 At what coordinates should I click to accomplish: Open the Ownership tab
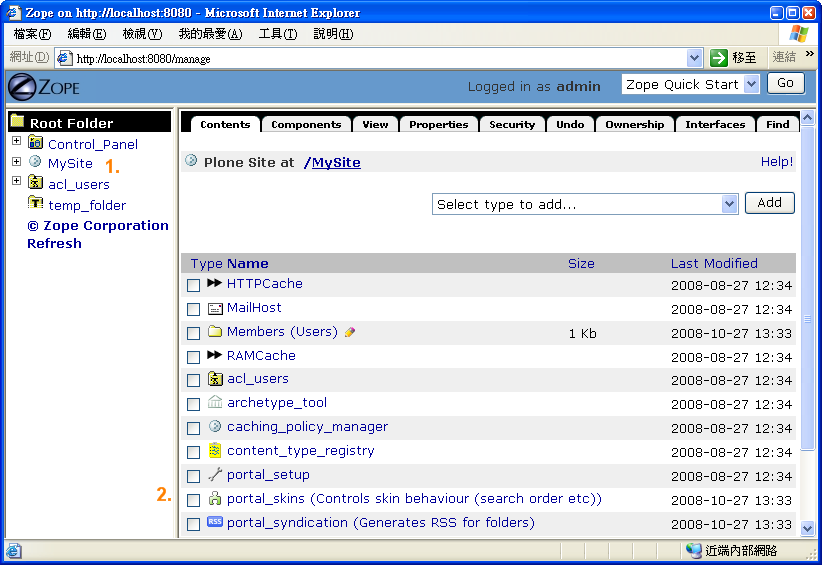(x=635, y=125)
